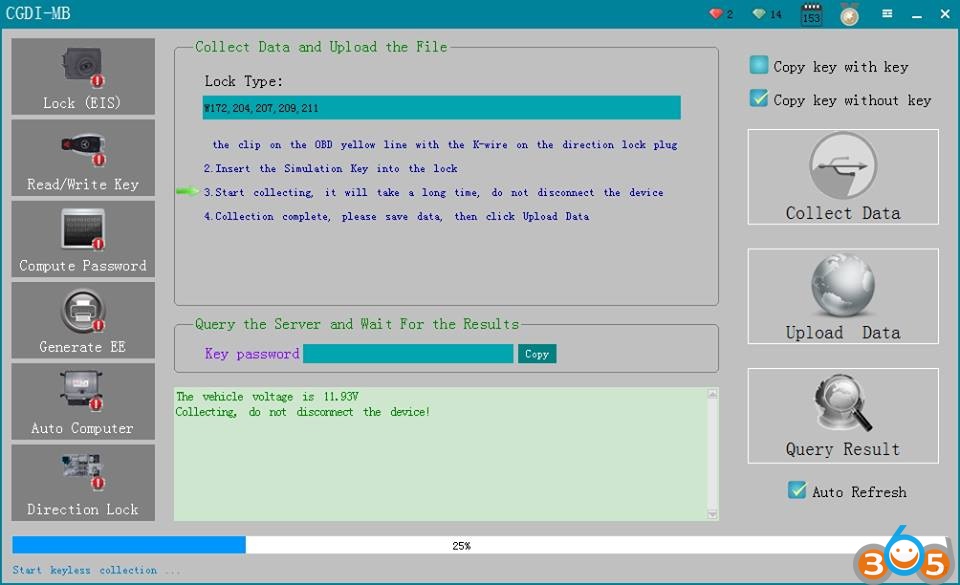
Task: Open the Lock (EIS) module
Action: [83, 77]
